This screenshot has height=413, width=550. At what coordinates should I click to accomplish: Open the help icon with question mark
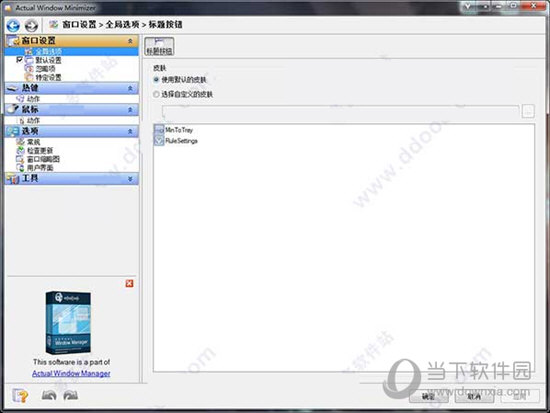[20, 396]
